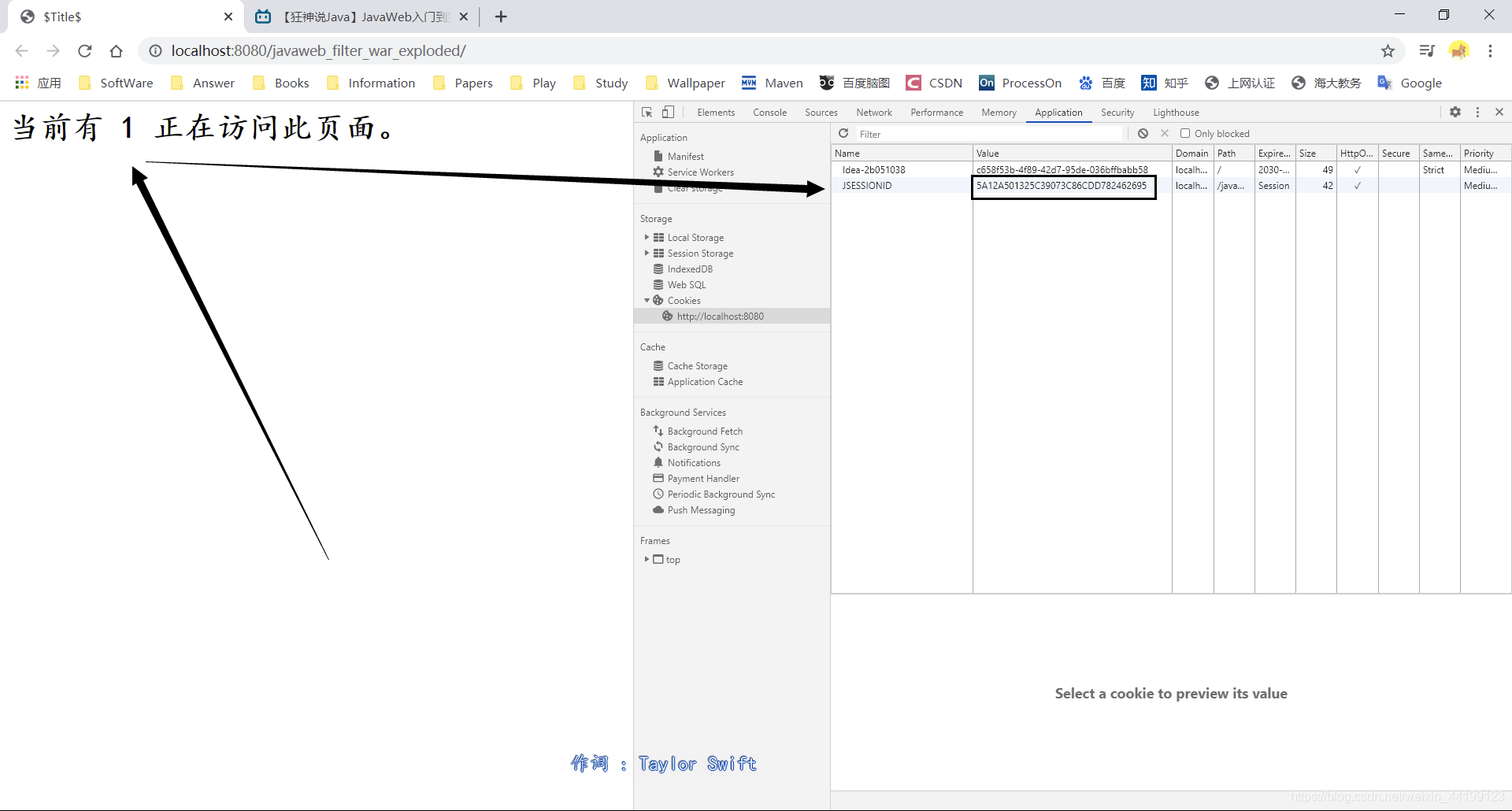The image size is (1512, 811).
Task: Open the Memory tab
Action: (999, 113)
